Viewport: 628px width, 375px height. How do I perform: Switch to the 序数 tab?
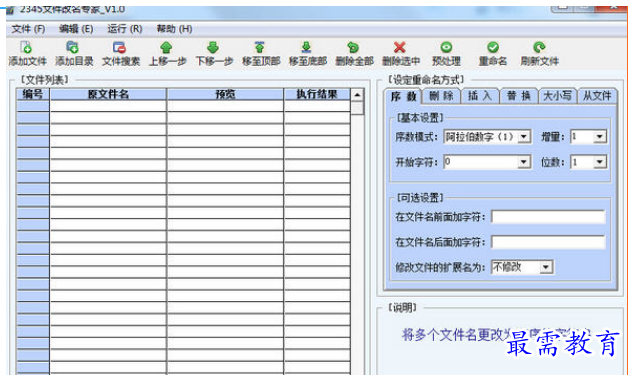tap(403, 96)
